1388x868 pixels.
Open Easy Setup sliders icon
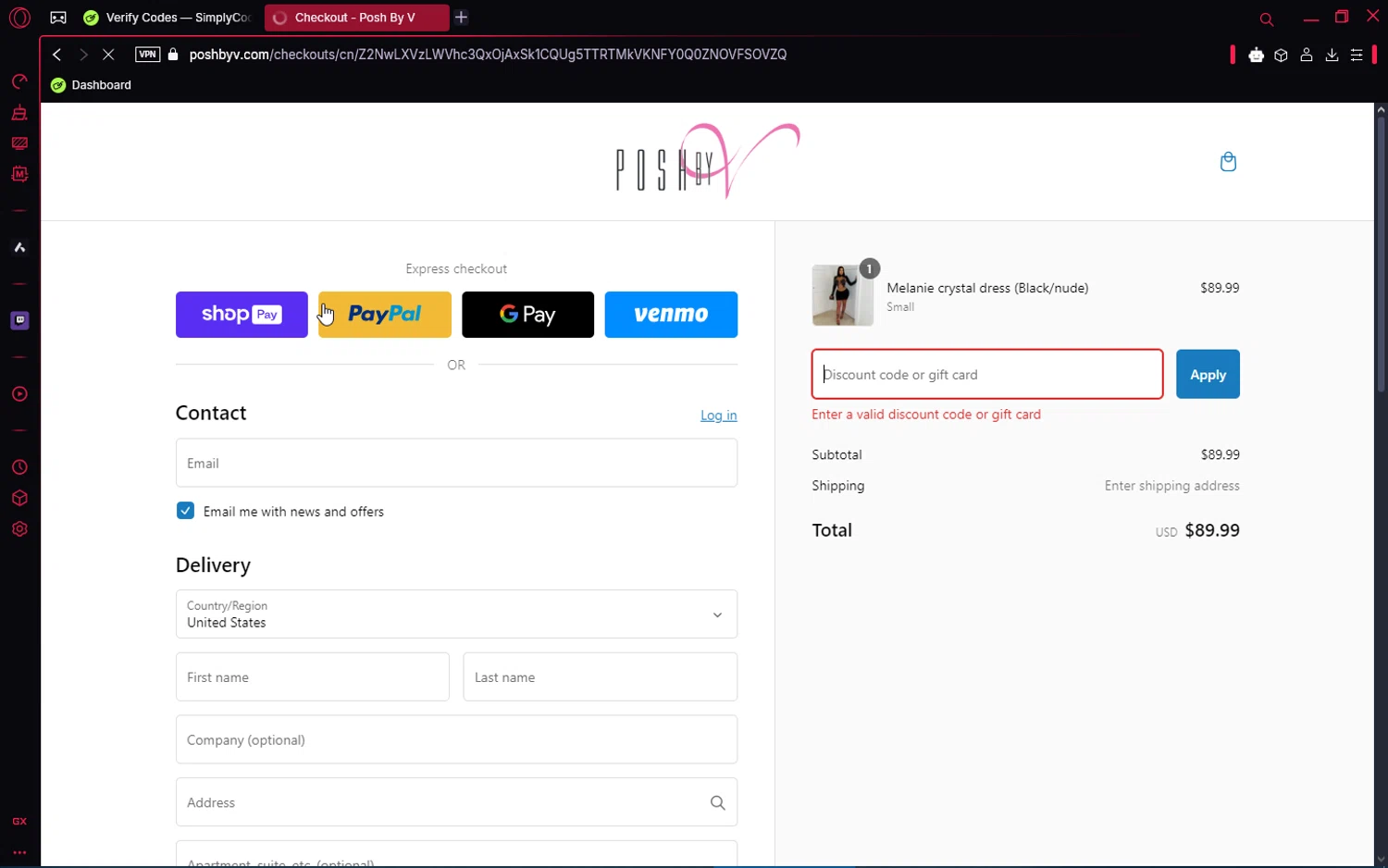coord(1357,56)
